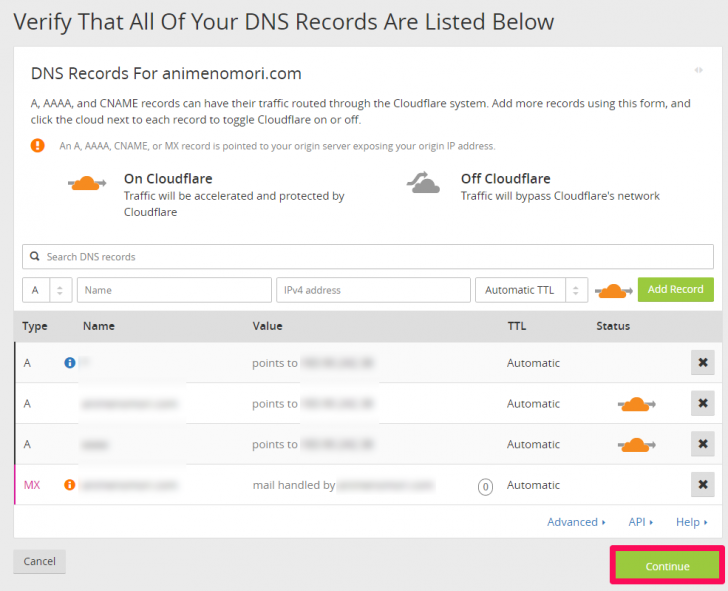This screenshot has width=728, height=591.
Task: Toggle the Cloudflare cloud on the third A record
Action: (636, 445)
